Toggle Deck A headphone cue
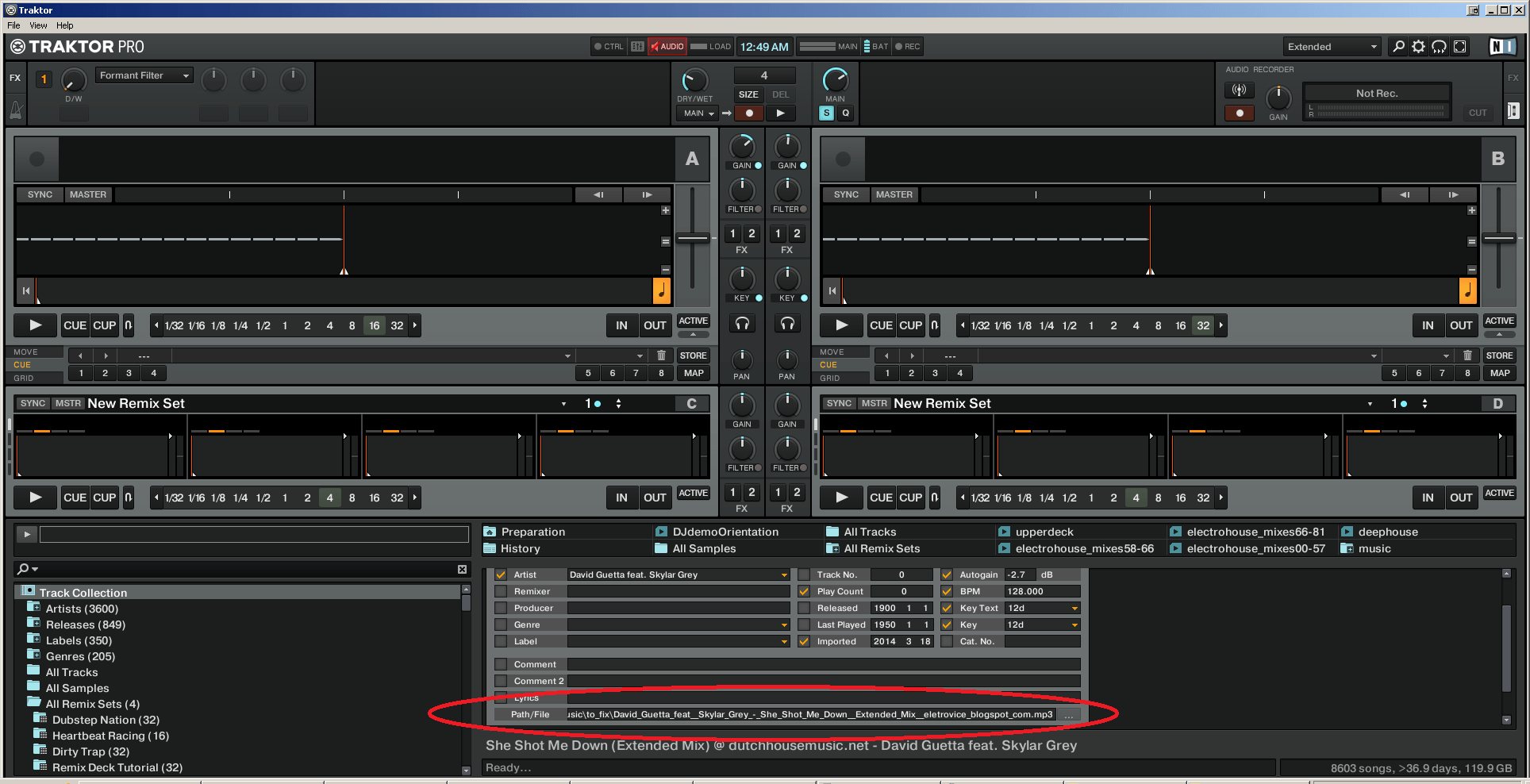Viewport: 1530px width, 784px height. click(x=742, y=324)
